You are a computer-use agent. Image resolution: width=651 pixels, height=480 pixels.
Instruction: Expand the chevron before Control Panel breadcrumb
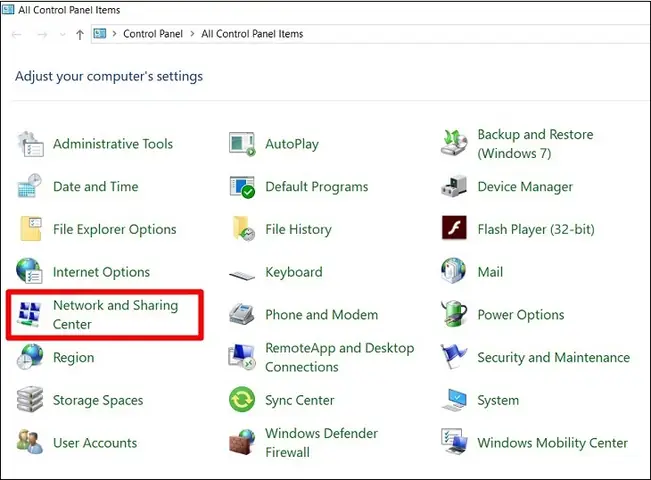pos(114,34)
